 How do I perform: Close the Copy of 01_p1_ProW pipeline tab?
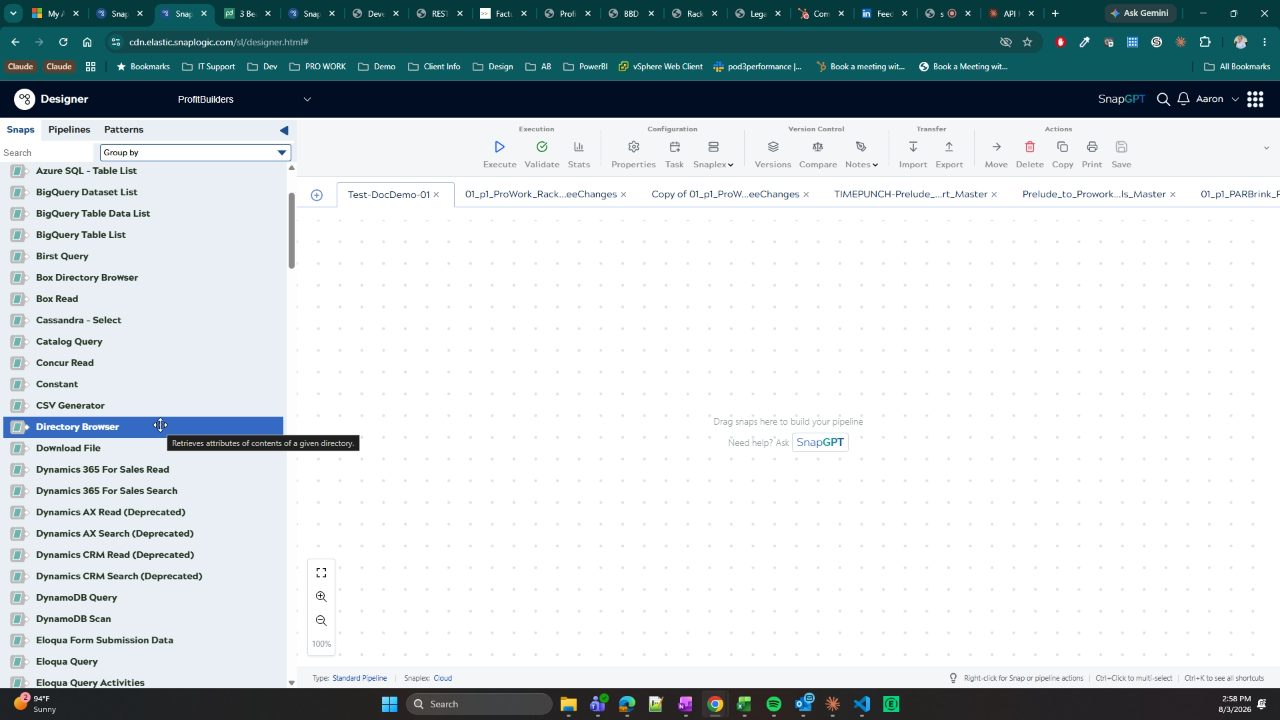coord(808,194)
